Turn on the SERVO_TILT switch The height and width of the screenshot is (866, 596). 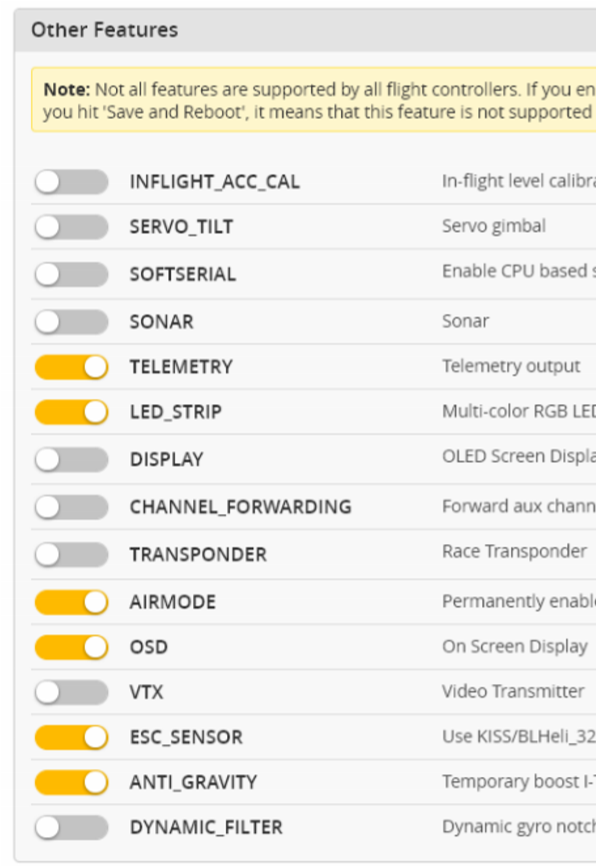tap(71, 227)
